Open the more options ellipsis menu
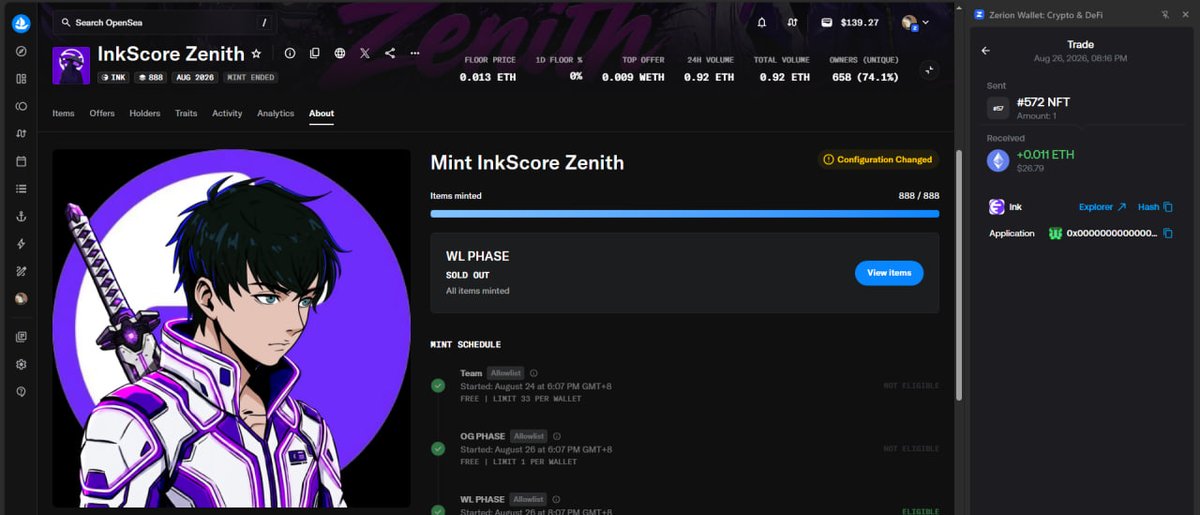Screen dimensions: 1200x515 click(415, 53)
